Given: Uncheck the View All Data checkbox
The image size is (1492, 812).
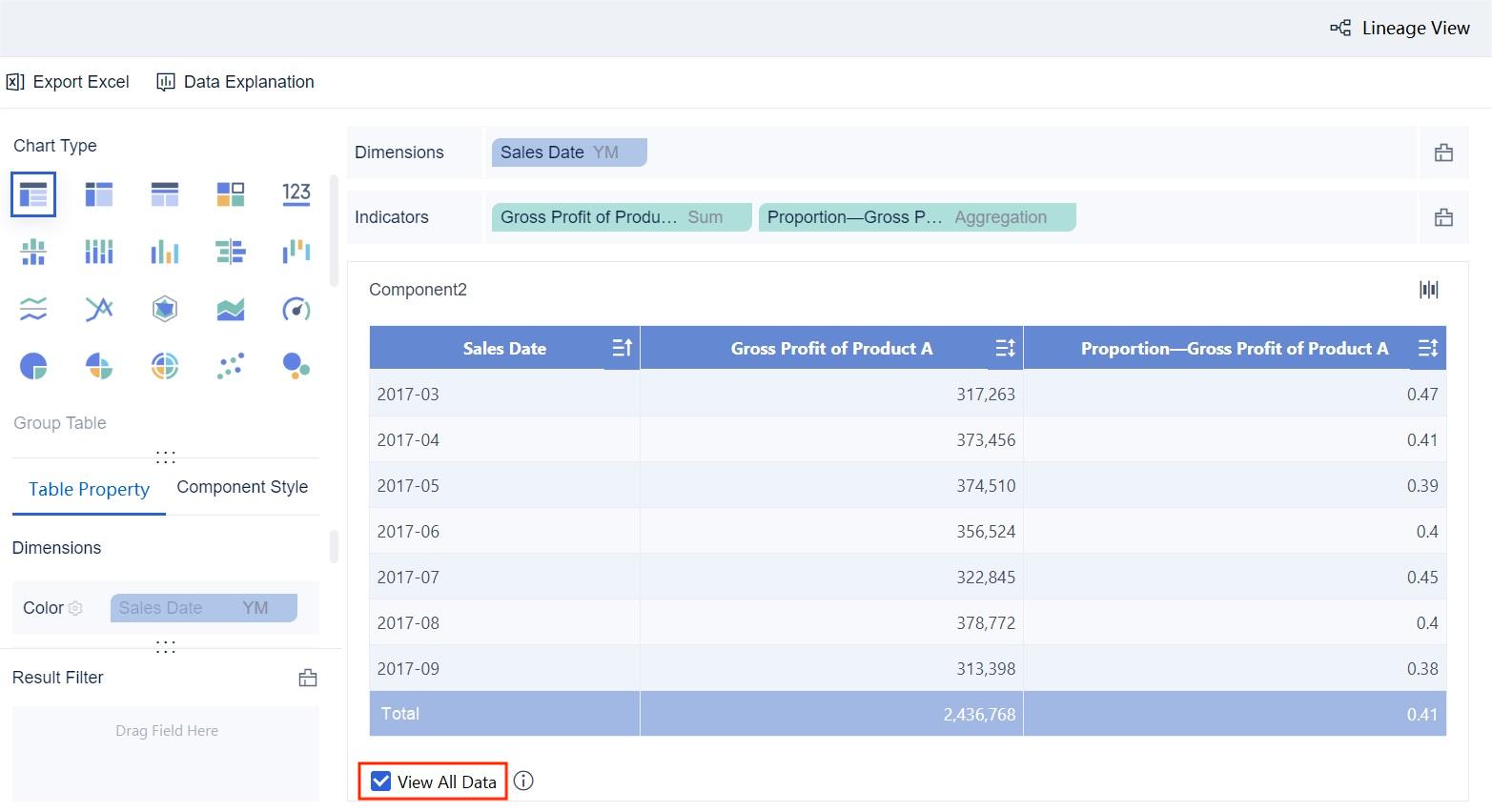Looking at the screenshot, I should pos(381,782).
